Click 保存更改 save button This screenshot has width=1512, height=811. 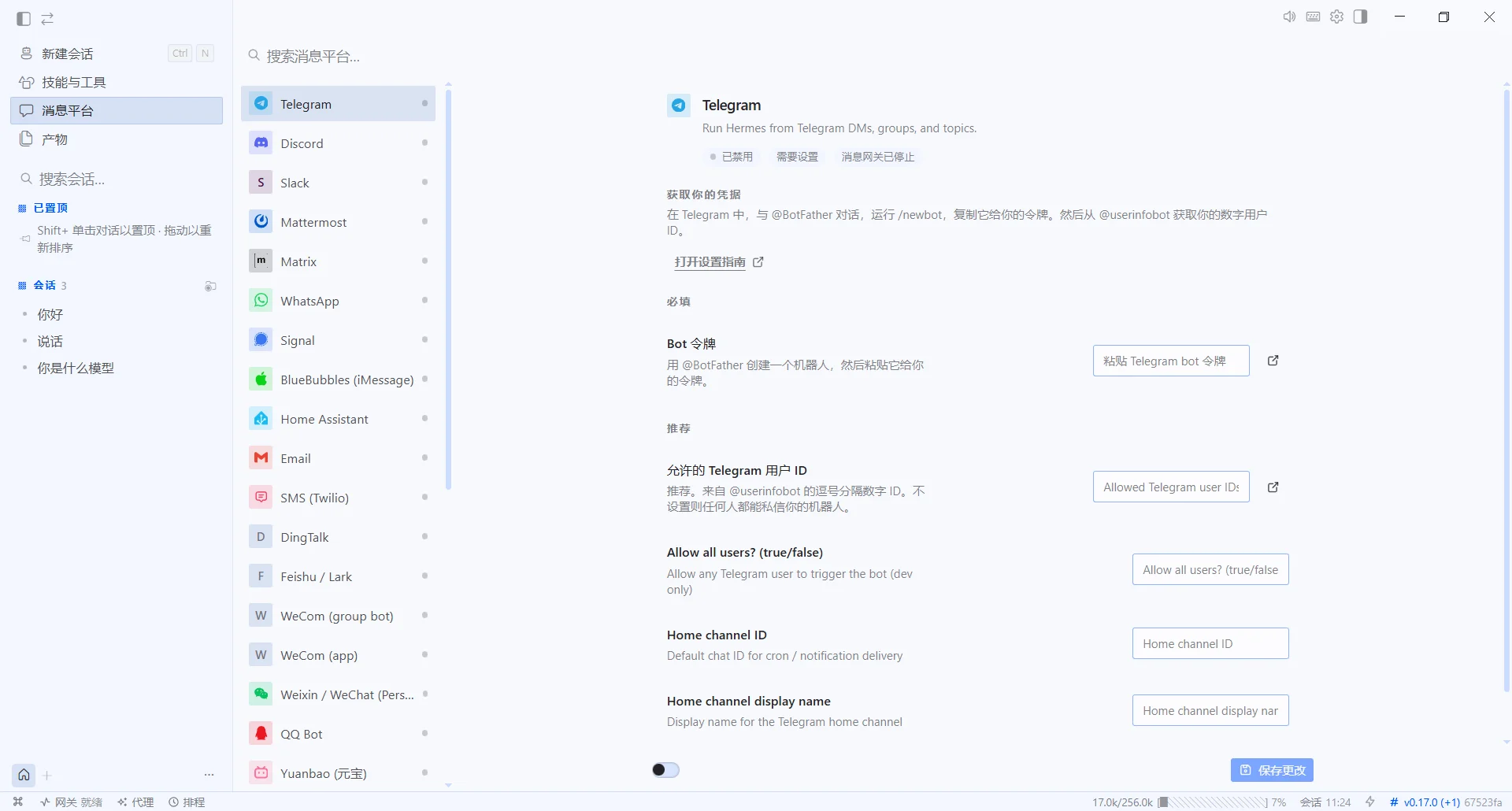click(x=1272, y=770)
